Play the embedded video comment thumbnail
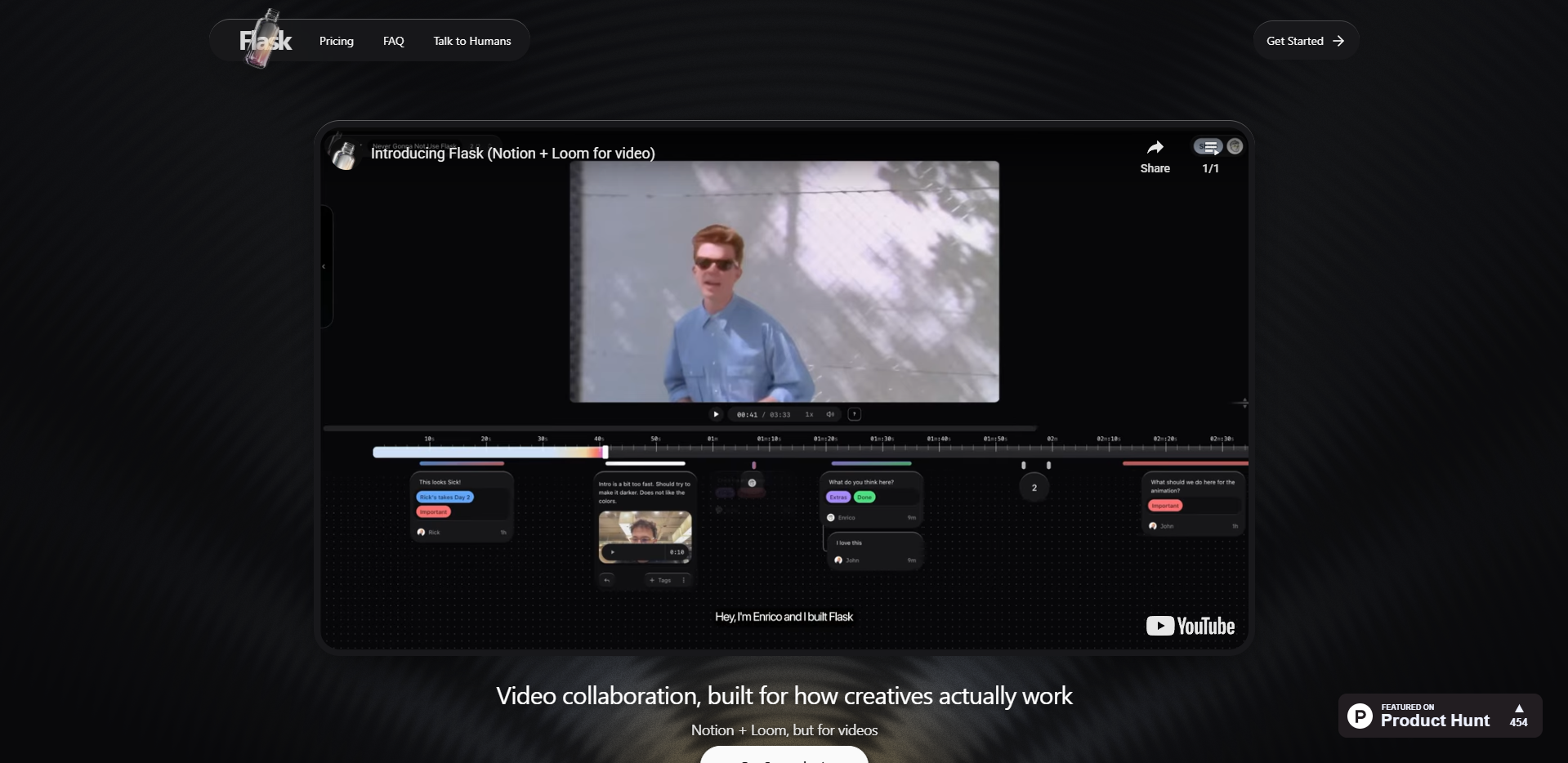The height and width of the screenshot is (763, 1568). tap(613, 552)
